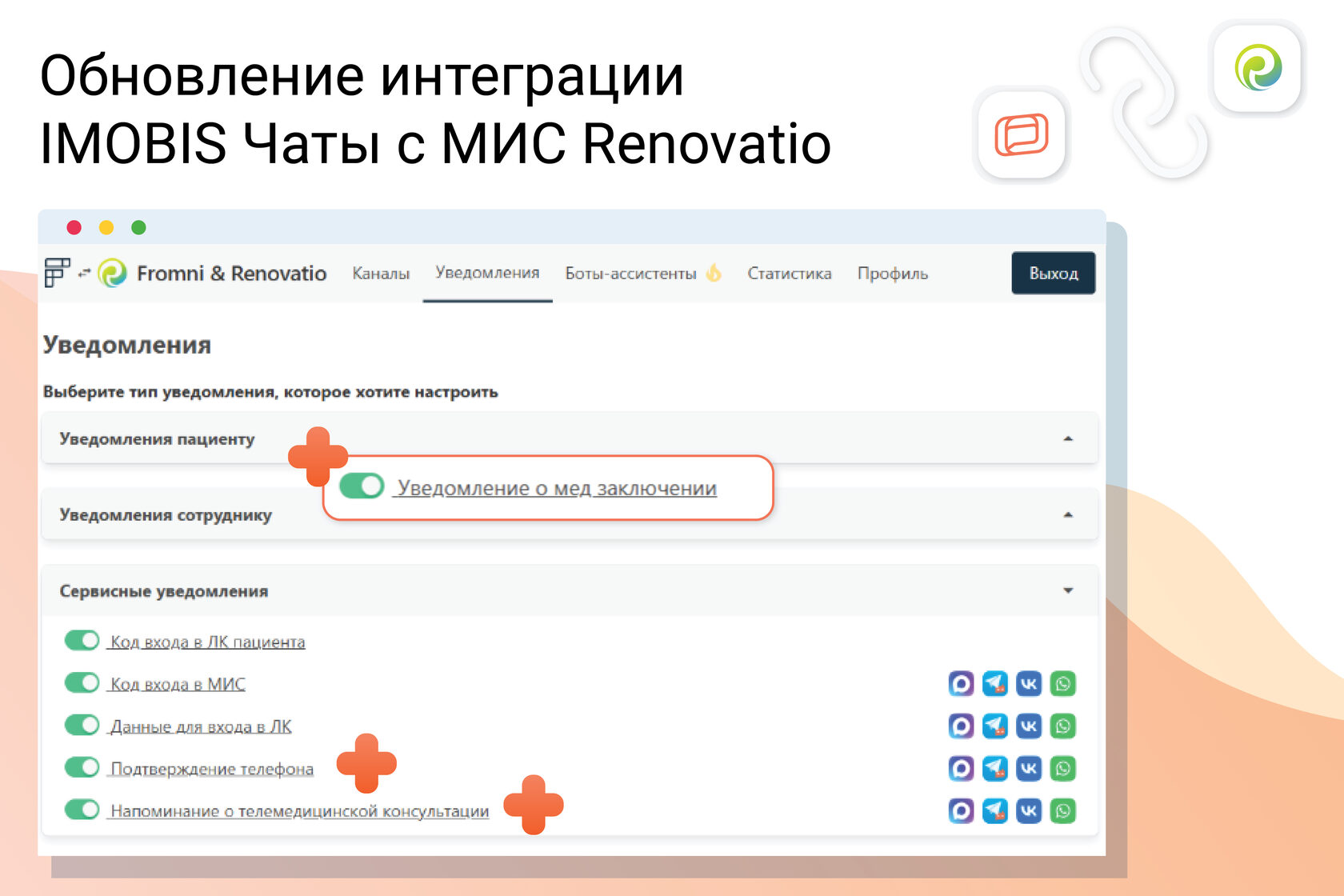Toggle the Код входа в ЛК пациента switch
The width and height of the screenshot is (1344, 896).
[82, 641]
